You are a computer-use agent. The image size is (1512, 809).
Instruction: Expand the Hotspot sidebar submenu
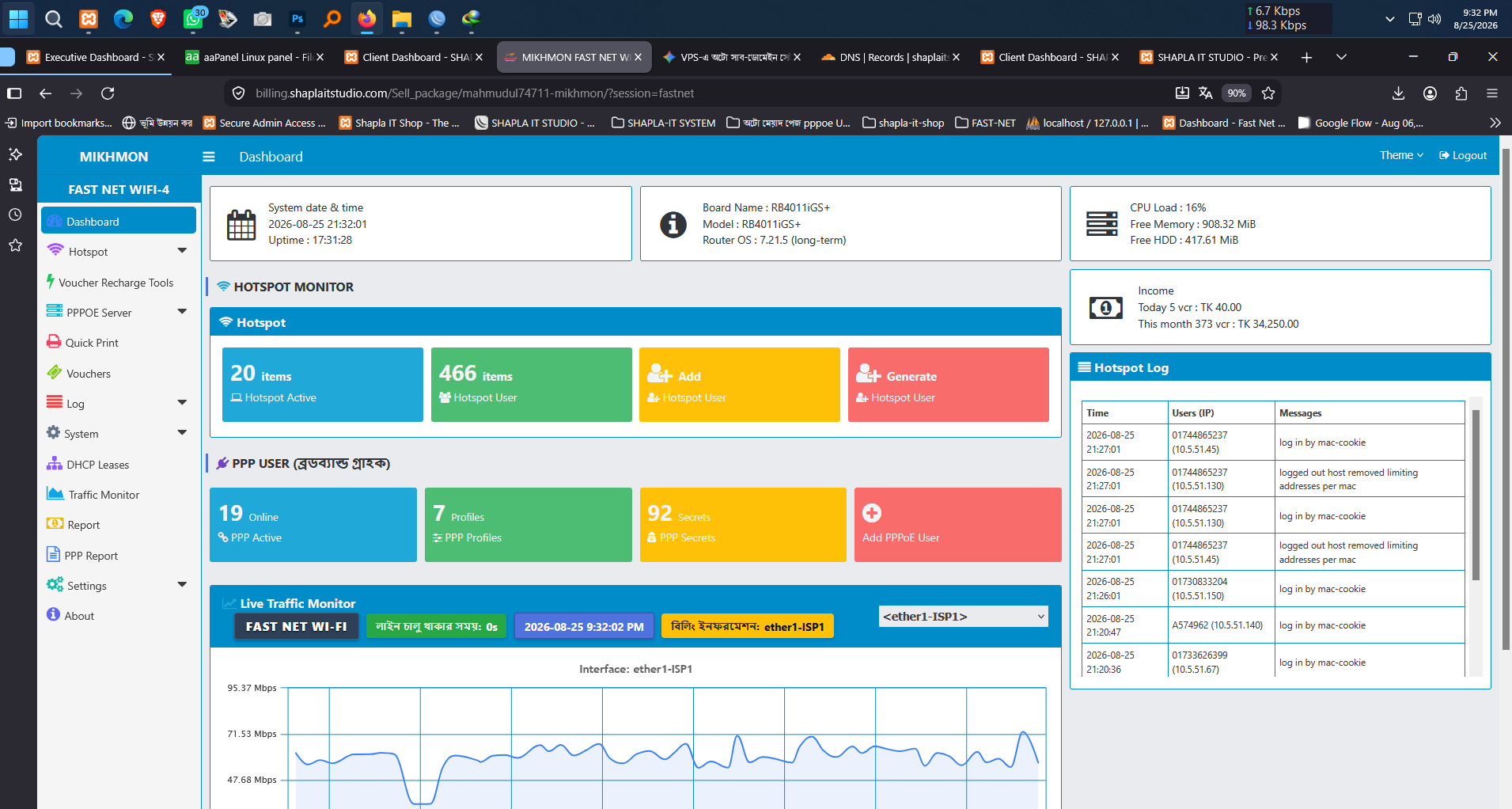[182, 251]
